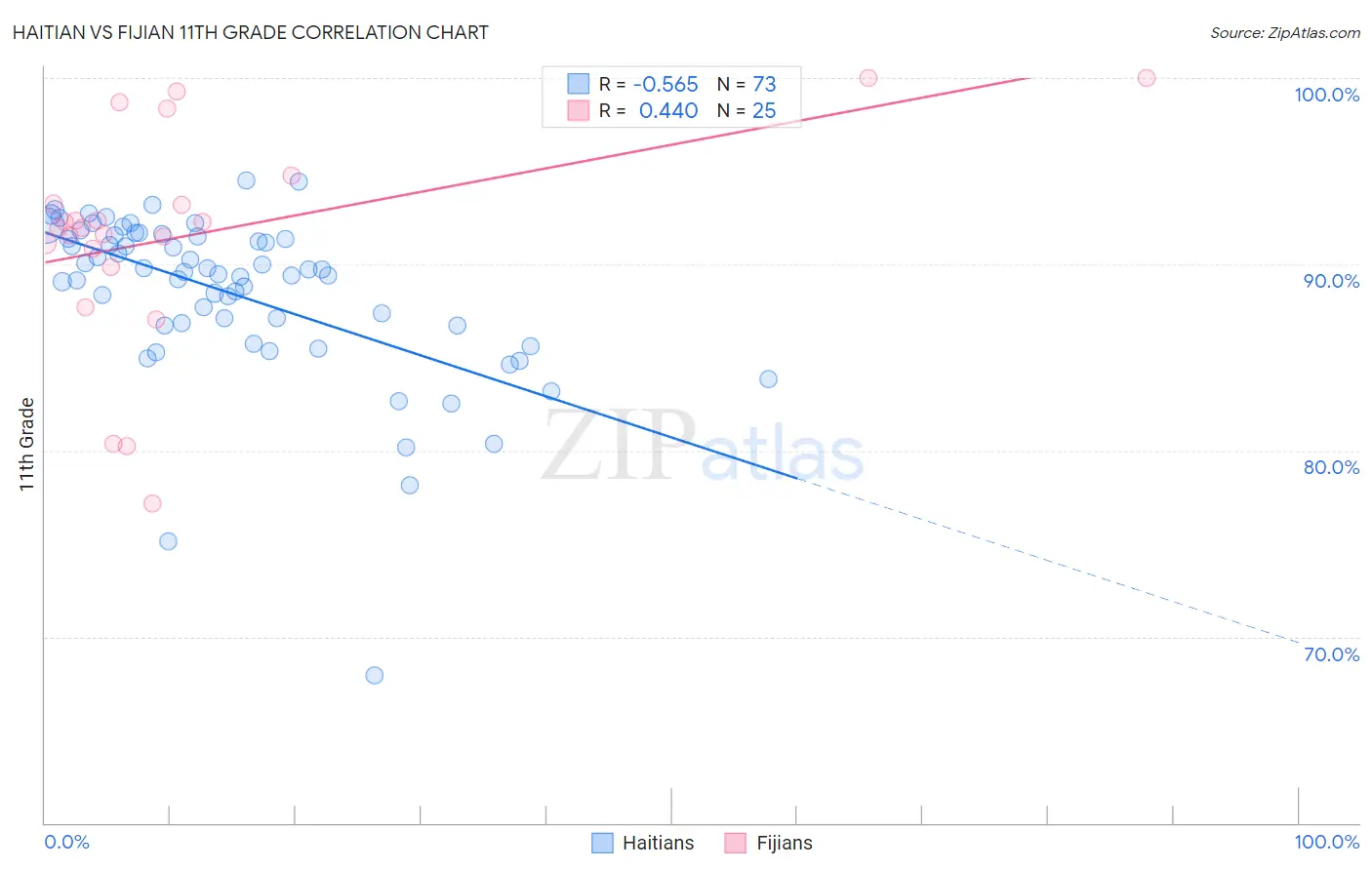Screen dimensions: 1372x870
Task: Select the Haitians legend label
Action: point(659,843)
